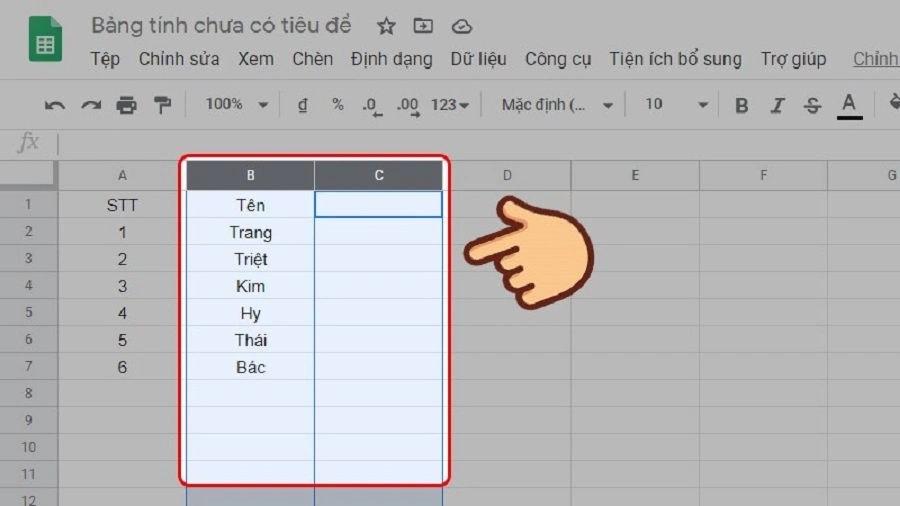Open the Công cụ menu
The width and height of the screenshot is (900, 506).
click(558, 59)
